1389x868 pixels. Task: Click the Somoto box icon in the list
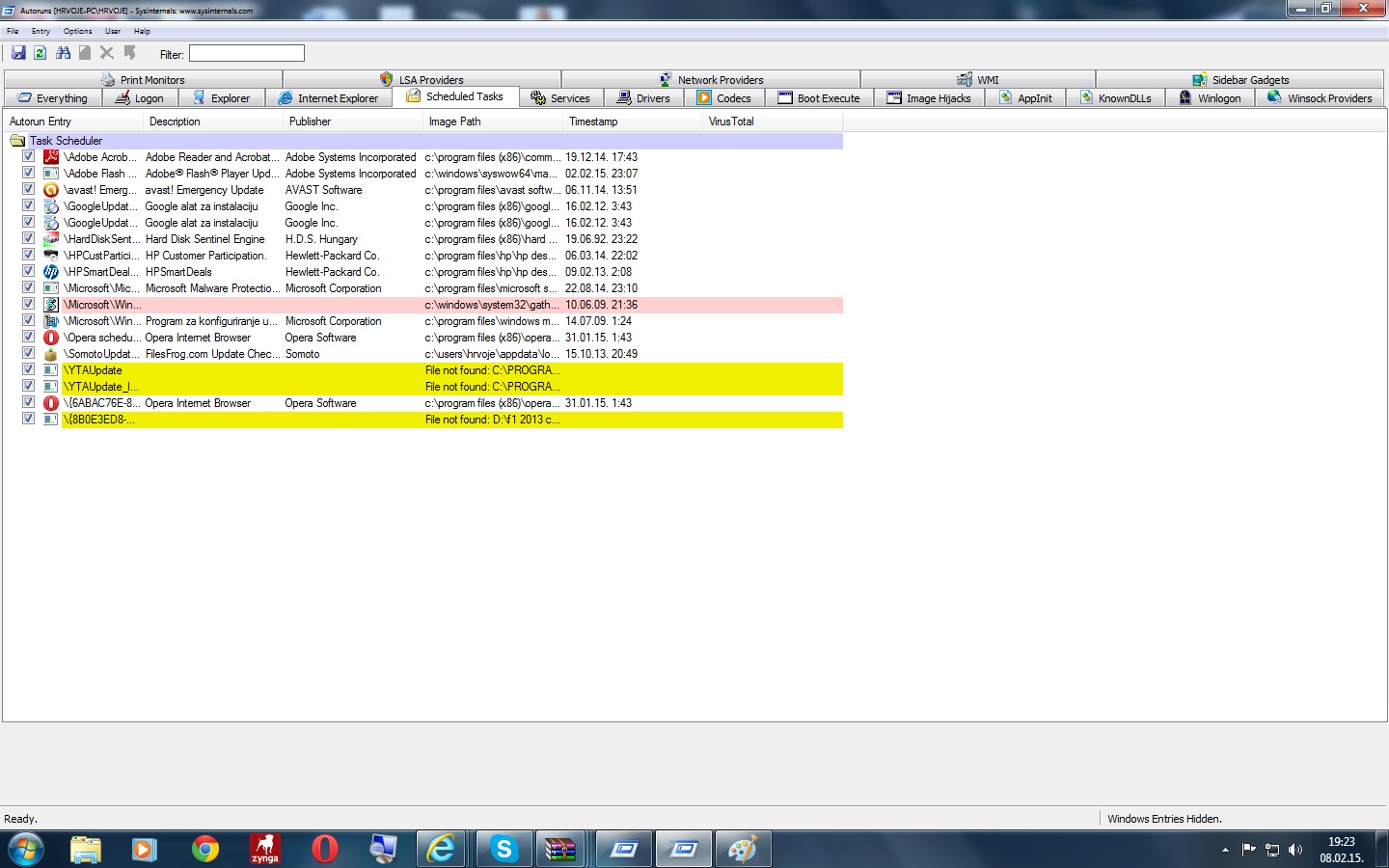click(51, 354)
